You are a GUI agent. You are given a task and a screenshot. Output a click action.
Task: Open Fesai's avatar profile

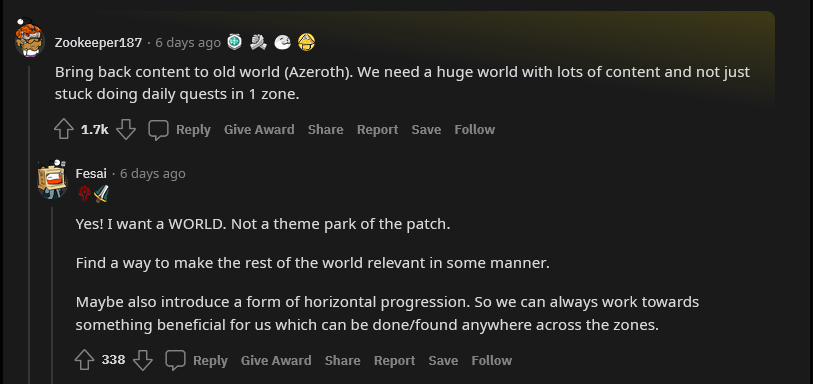(x=52, y=179)
